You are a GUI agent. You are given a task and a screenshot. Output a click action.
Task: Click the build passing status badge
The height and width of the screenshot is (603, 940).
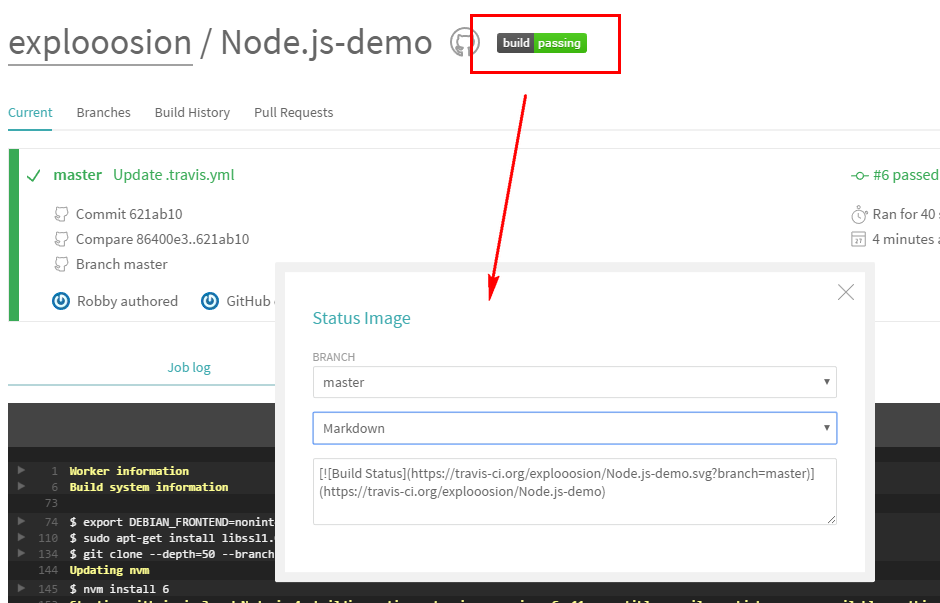tap(541, 43)
